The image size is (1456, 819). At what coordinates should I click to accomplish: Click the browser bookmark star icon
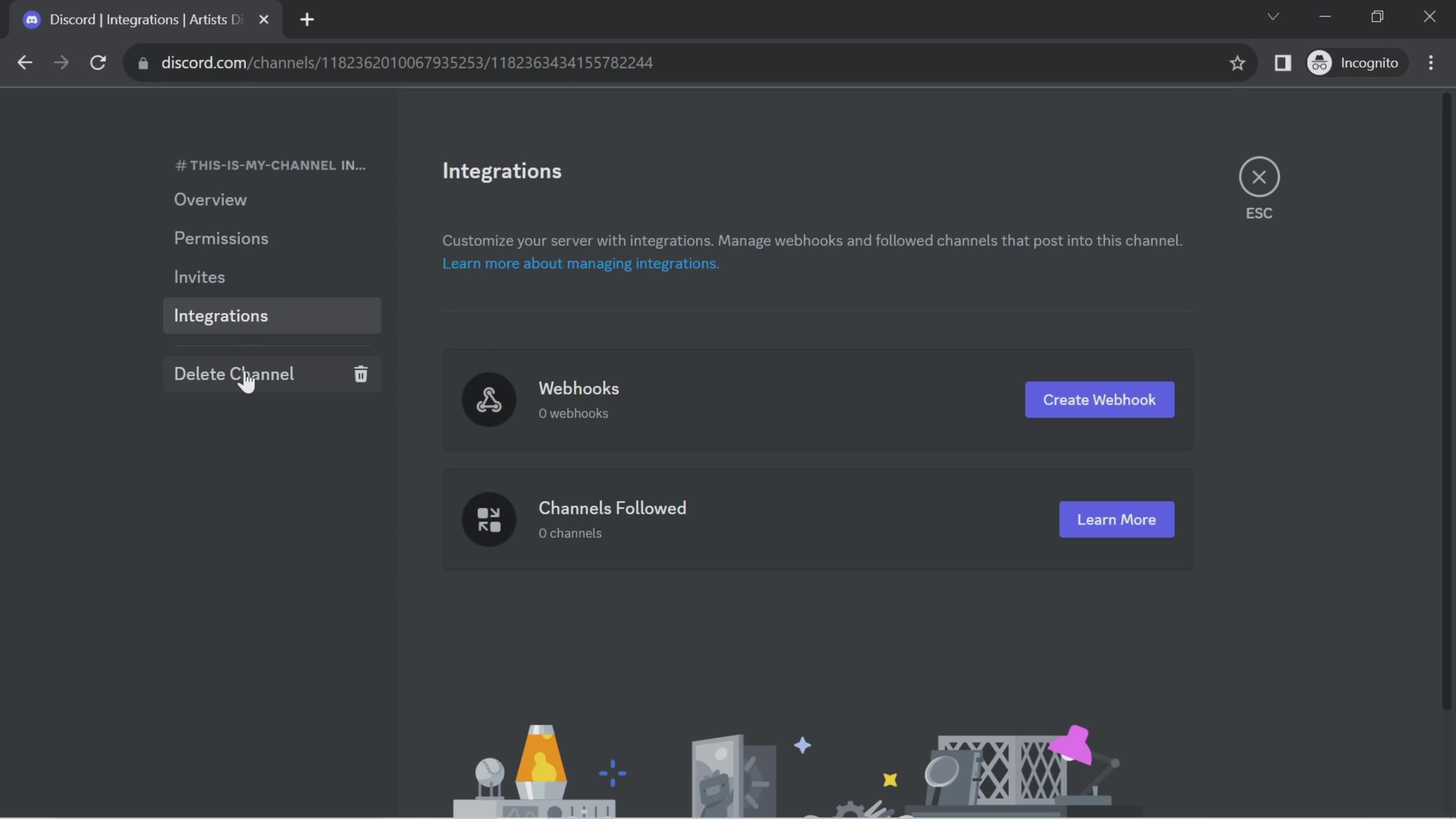[x=1238, y=63]
